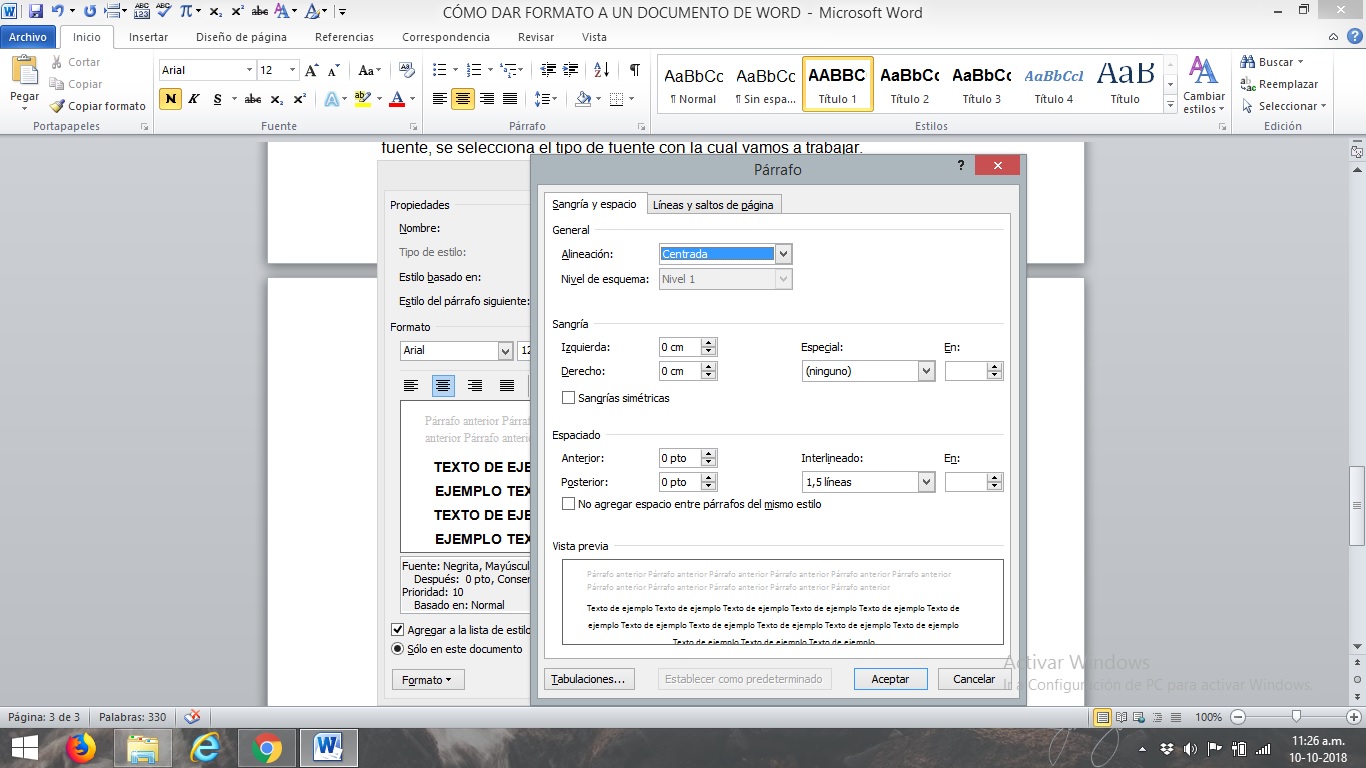Switch to Líneas y saltos de página tab
Image resolution: width=1366 pixels, height=768 pixels.
point(713,205)
